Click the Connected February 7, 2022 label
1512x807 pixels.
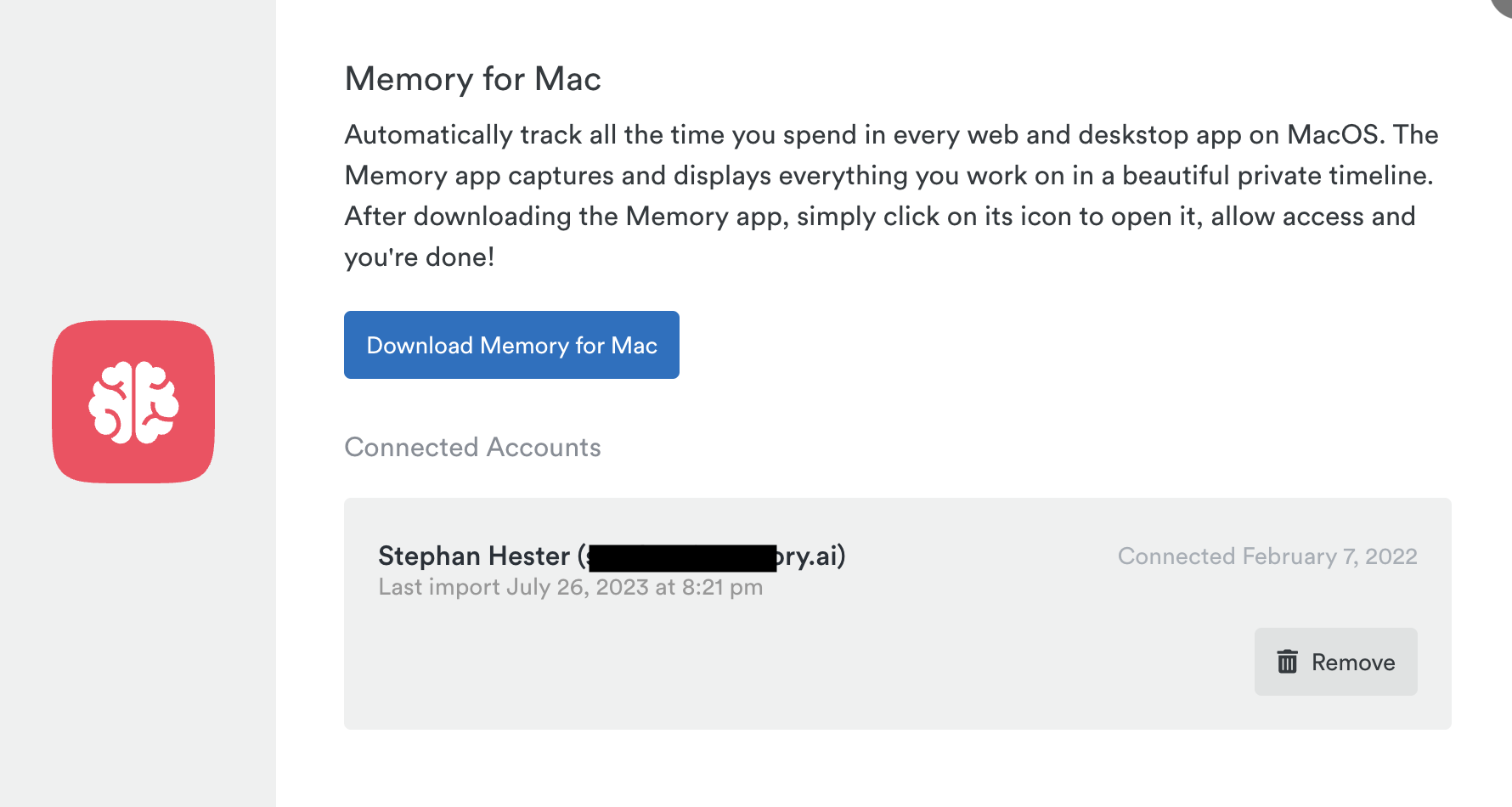1267,556
